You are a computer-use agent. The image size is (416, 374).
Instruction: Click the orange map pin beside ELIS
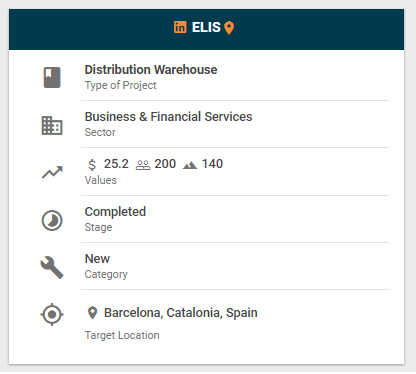(x=229, y=28)
